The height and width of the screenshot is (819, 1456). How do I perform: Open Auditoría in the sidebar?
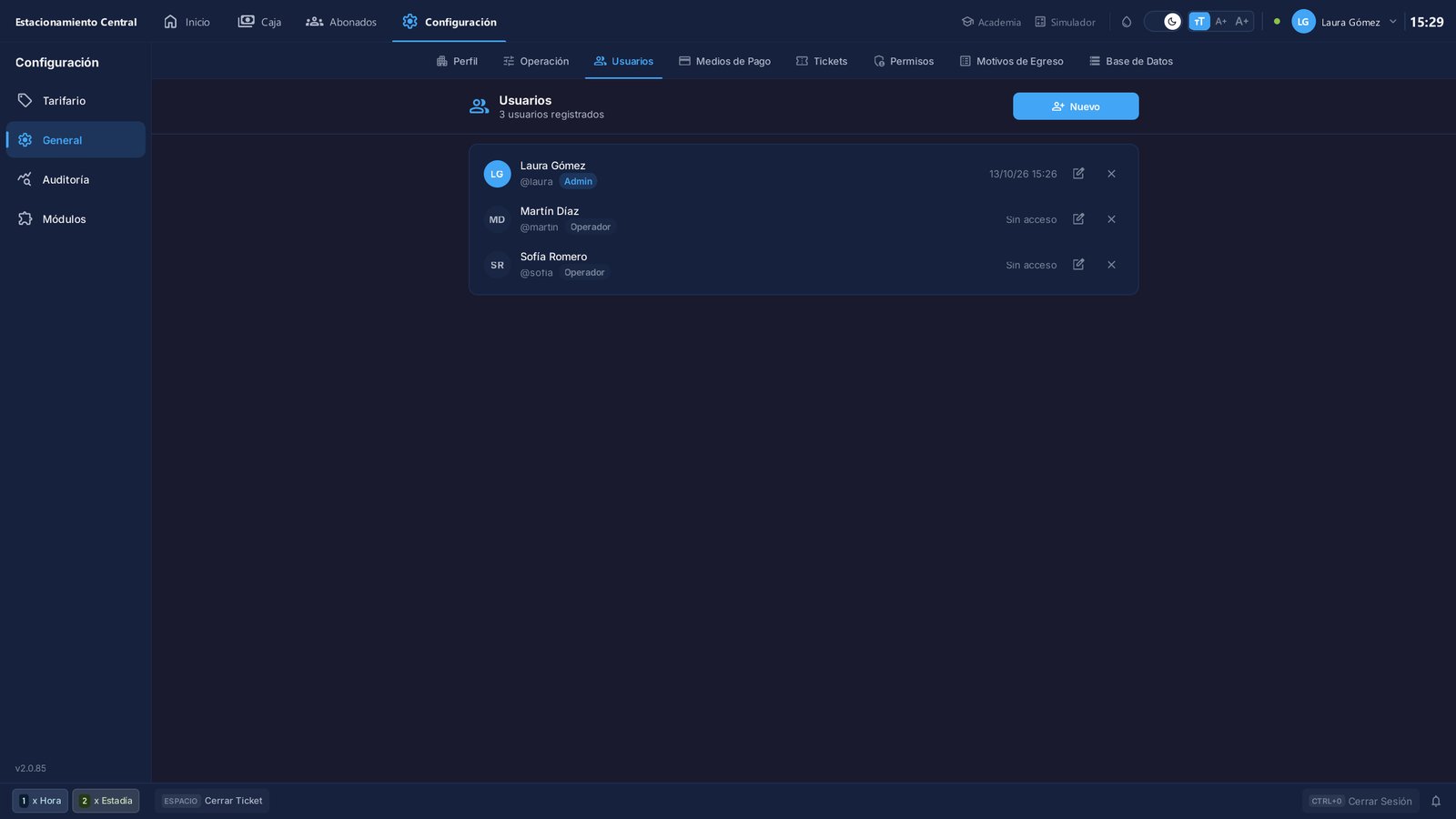(76, 179)
